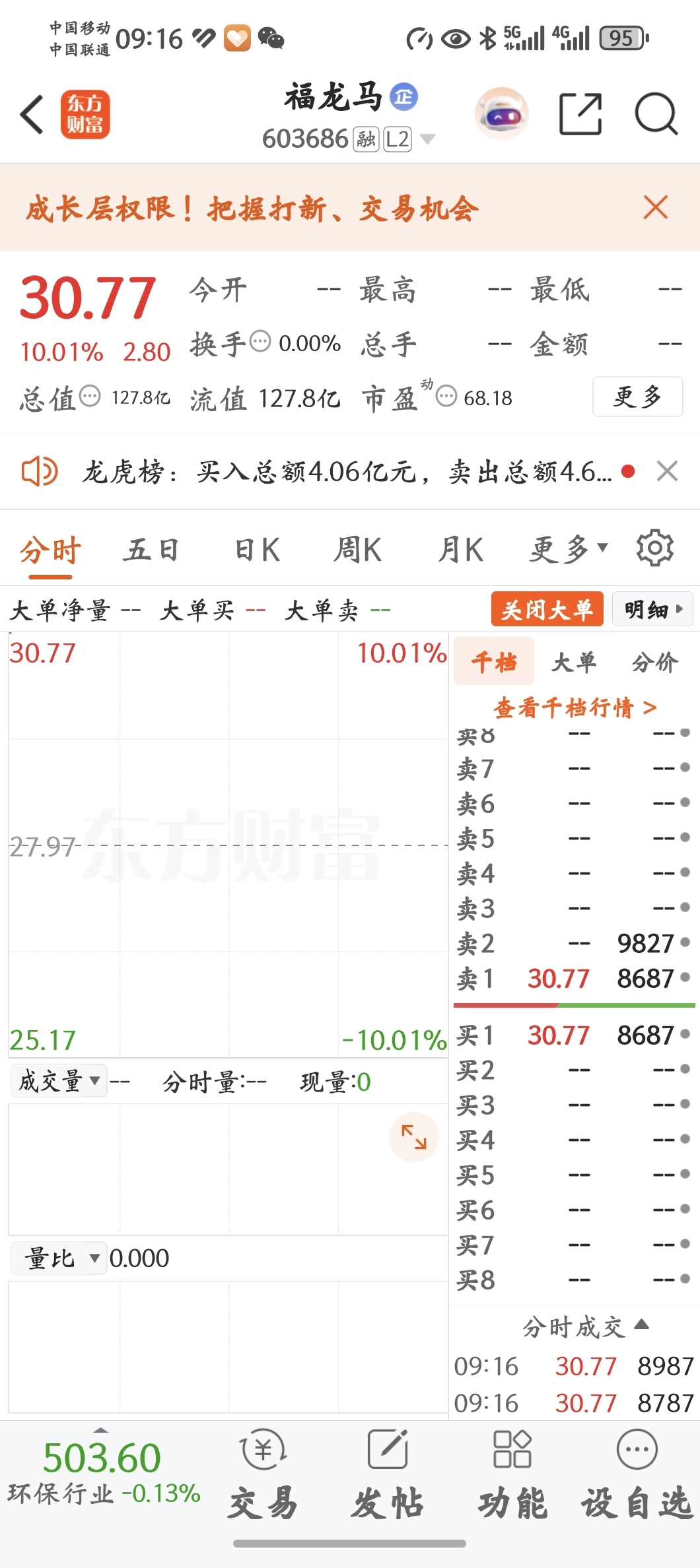This screenshot has height=1568, width=700.
Task: Open chart settings gear icon
Action: tap(654, 548)
